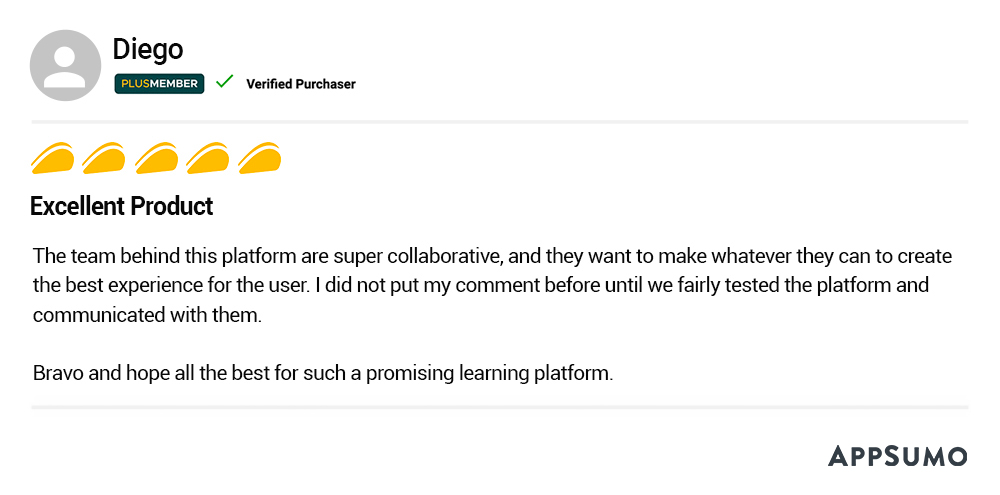Click the Verified Purchaser label

pos(301,84)
